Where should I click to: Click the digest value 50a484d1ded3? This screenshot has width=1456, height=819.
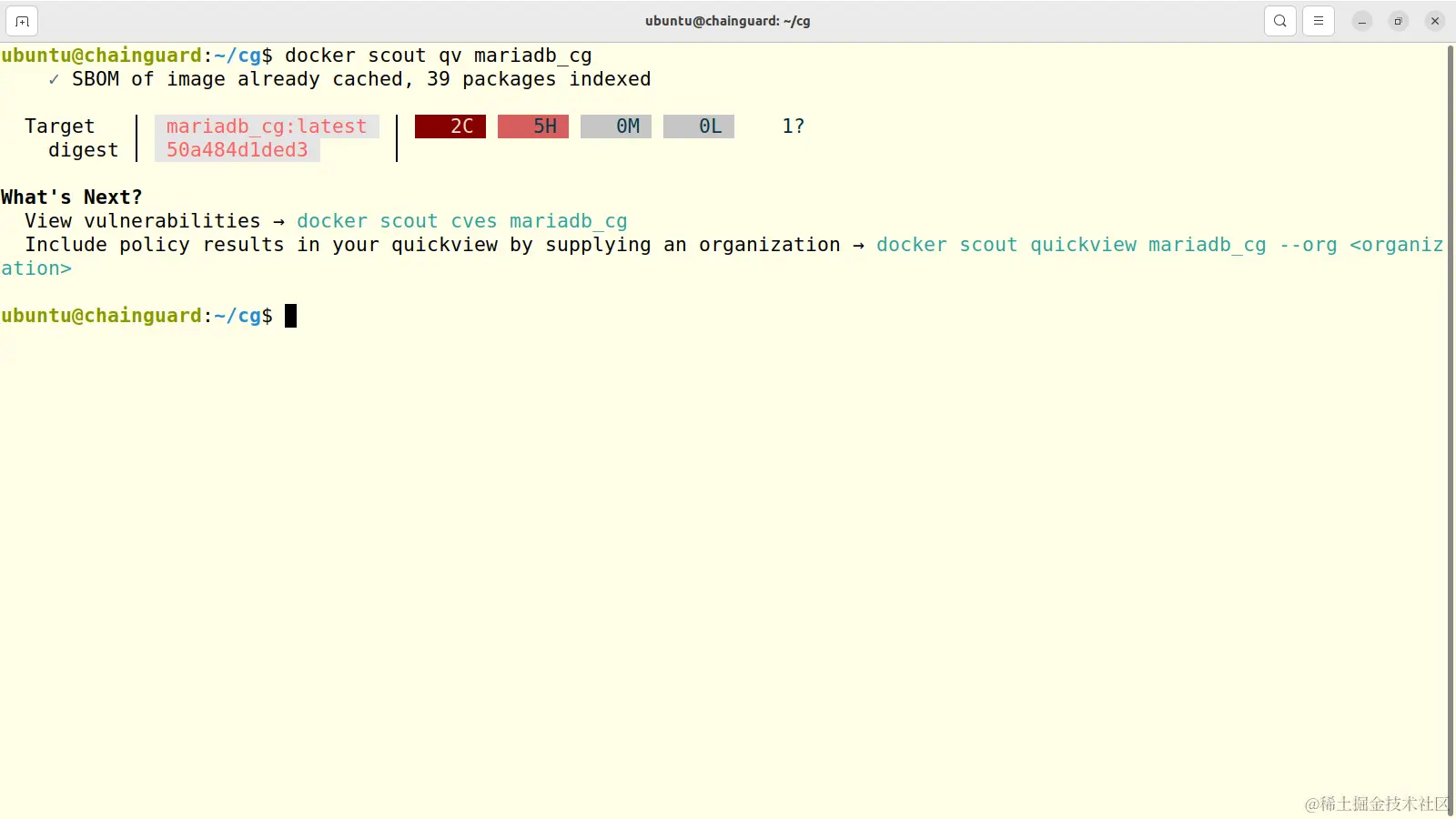coord(238,150)
